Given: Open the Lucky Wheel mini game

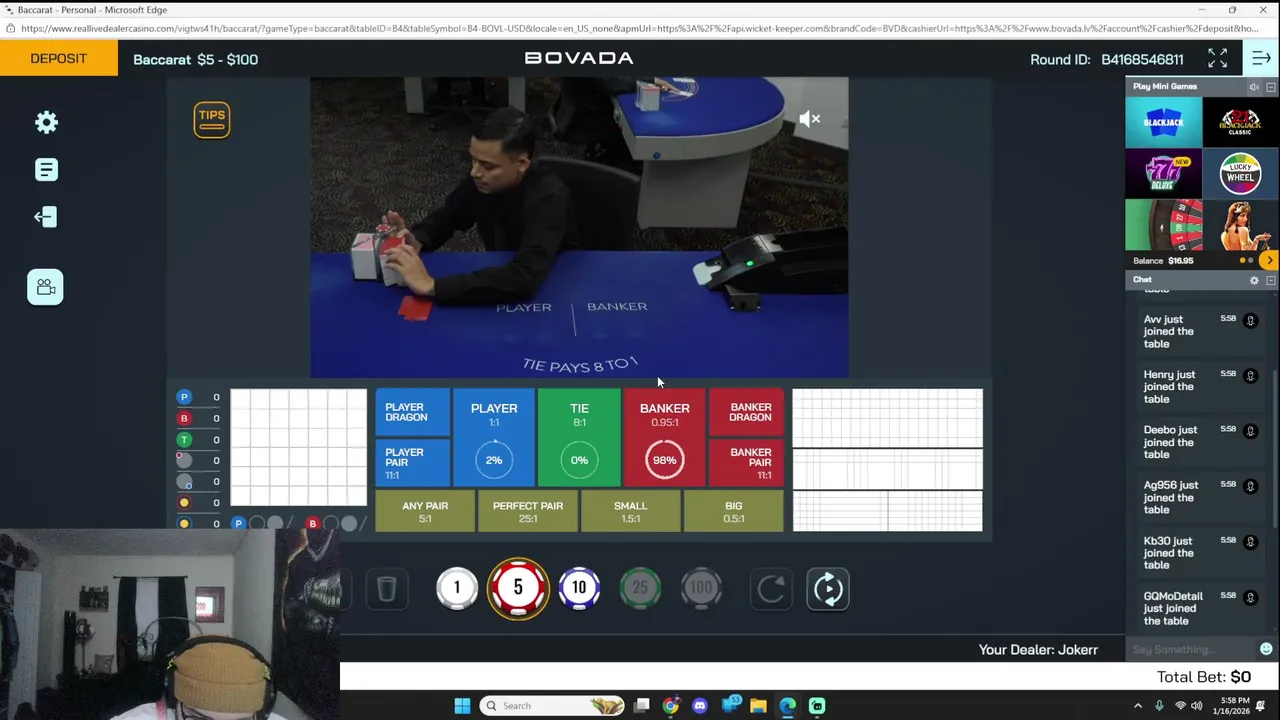Looking at the screenshot, I should click(x=1240, y=173).
